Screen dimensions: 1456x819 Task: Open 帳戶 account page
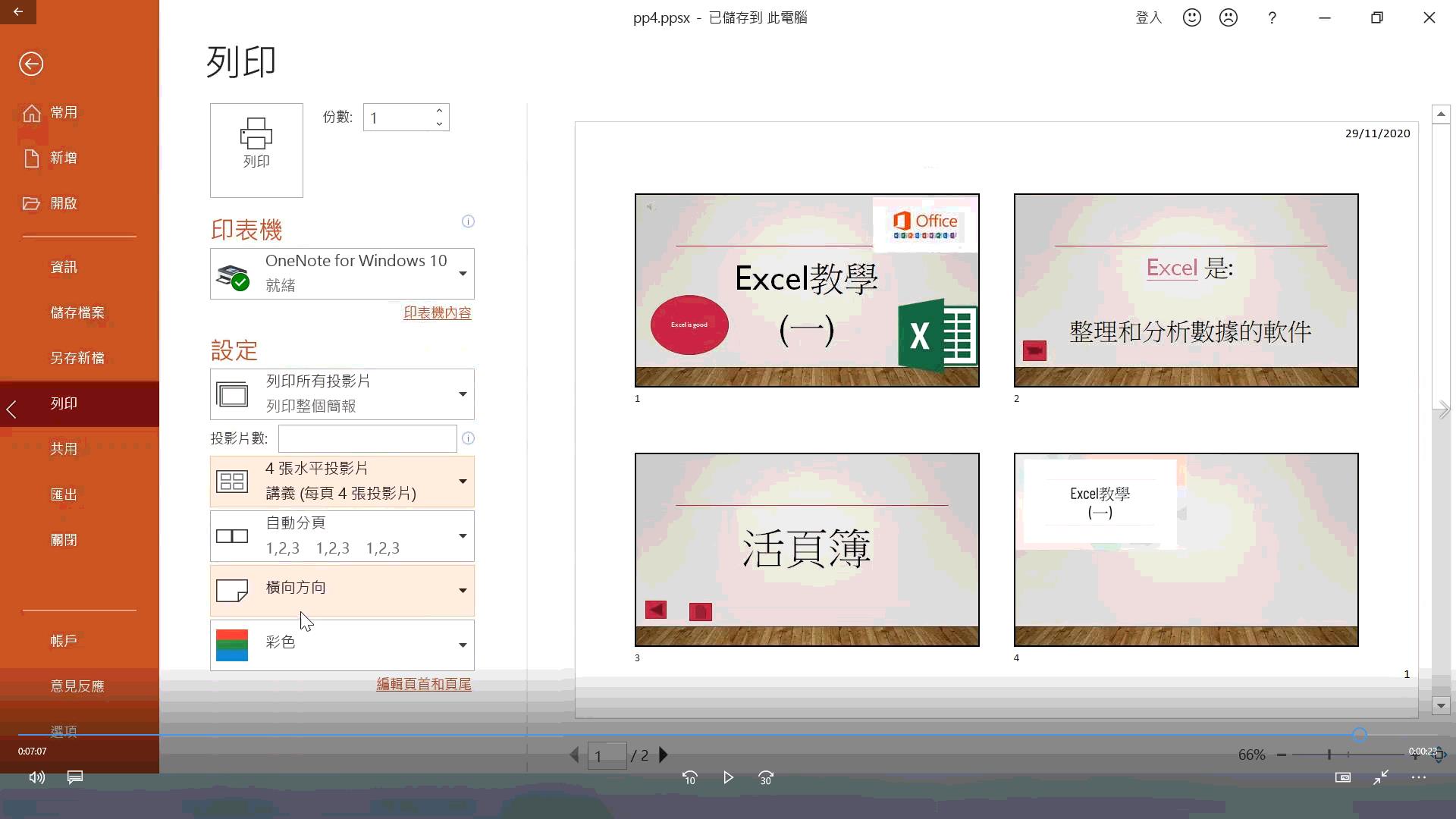point(64,641)
